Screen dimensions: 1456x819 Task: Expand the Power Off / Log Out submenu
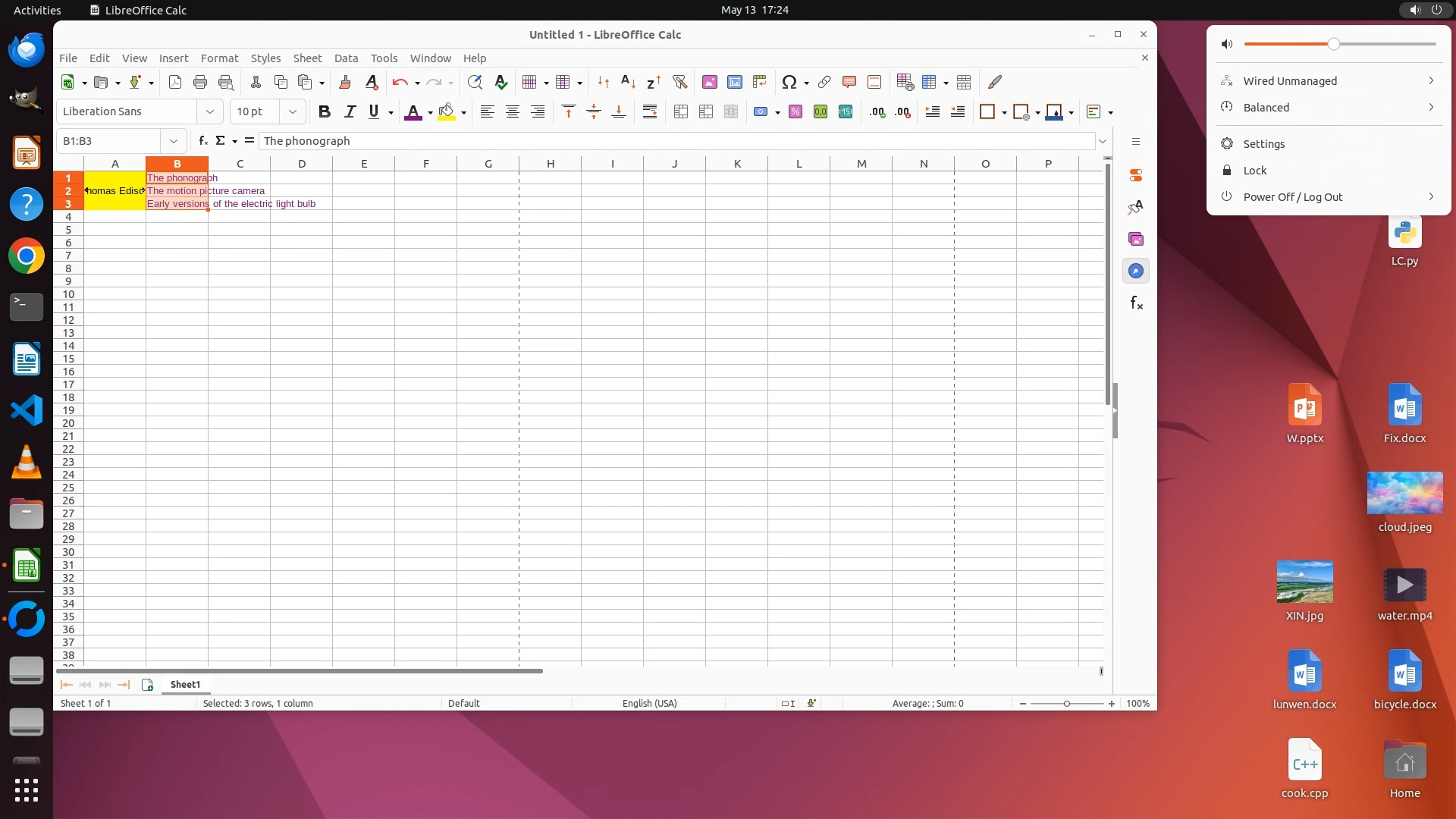(x=1430, y=196)
